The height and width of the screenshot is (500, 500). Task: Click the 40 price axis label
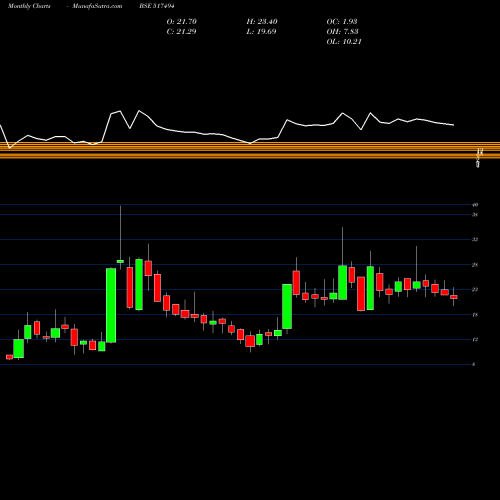click(x=475, y=205)
